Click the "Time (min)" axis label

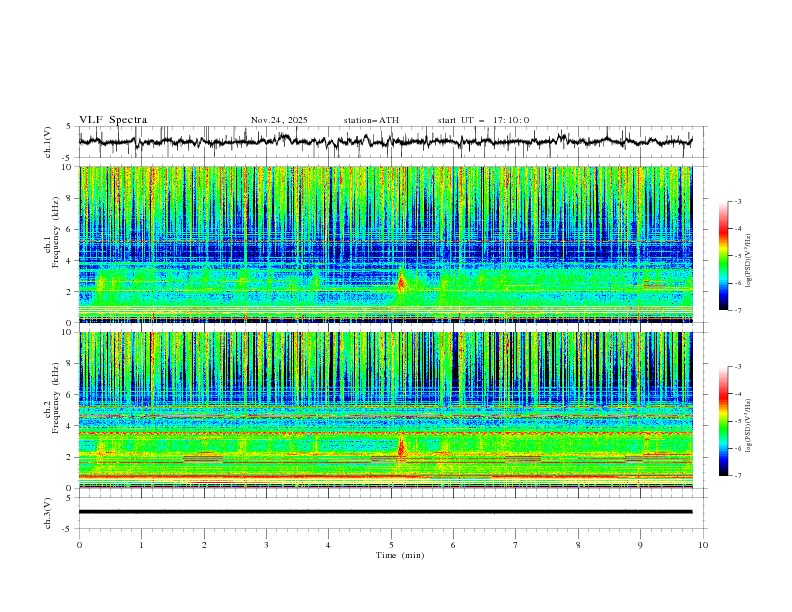click(x=400, y=555)
